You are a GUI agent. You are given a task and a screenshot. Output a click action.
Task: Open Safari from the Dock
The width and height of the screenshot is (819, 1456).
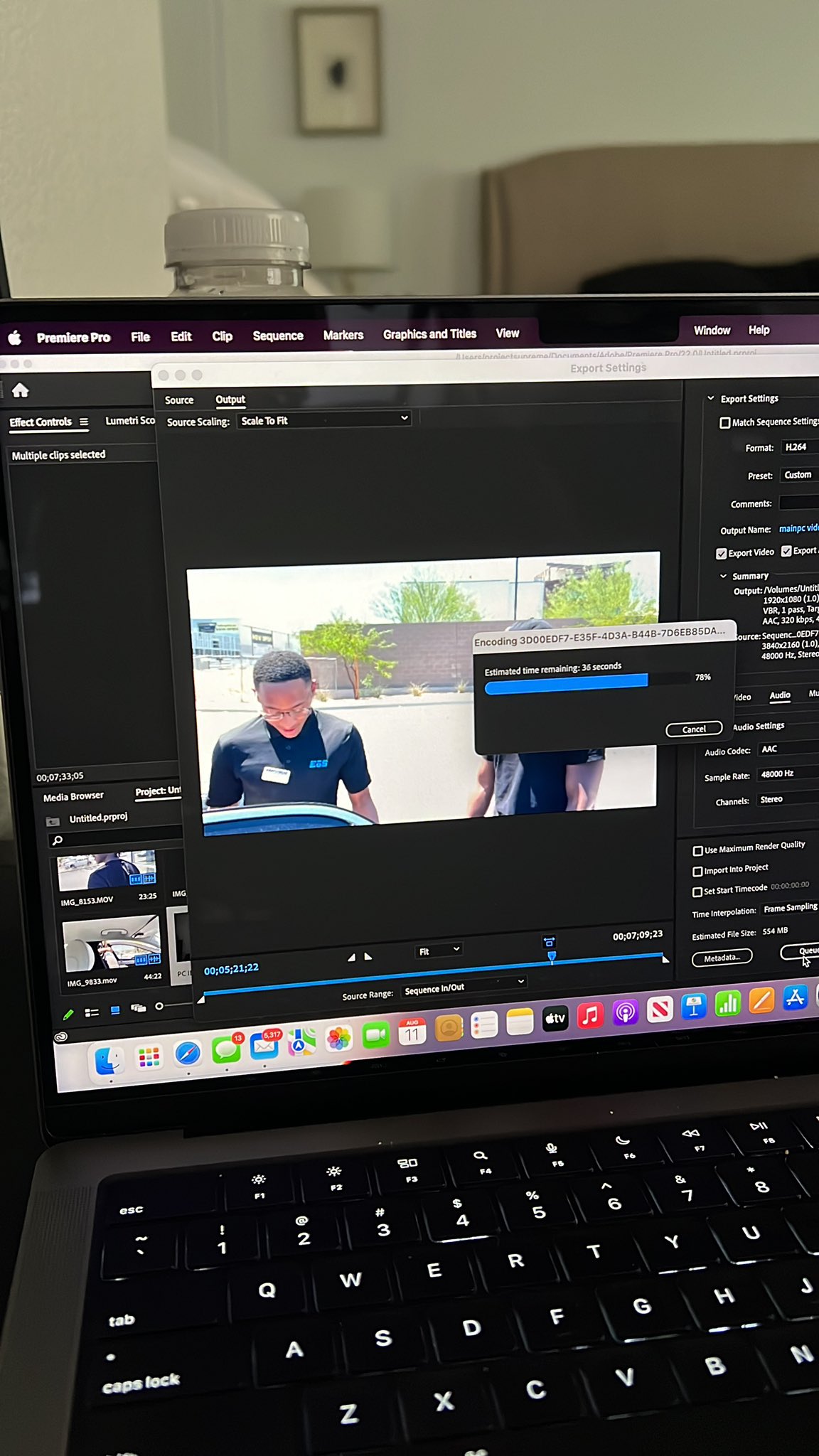(x=188, y=1054)
